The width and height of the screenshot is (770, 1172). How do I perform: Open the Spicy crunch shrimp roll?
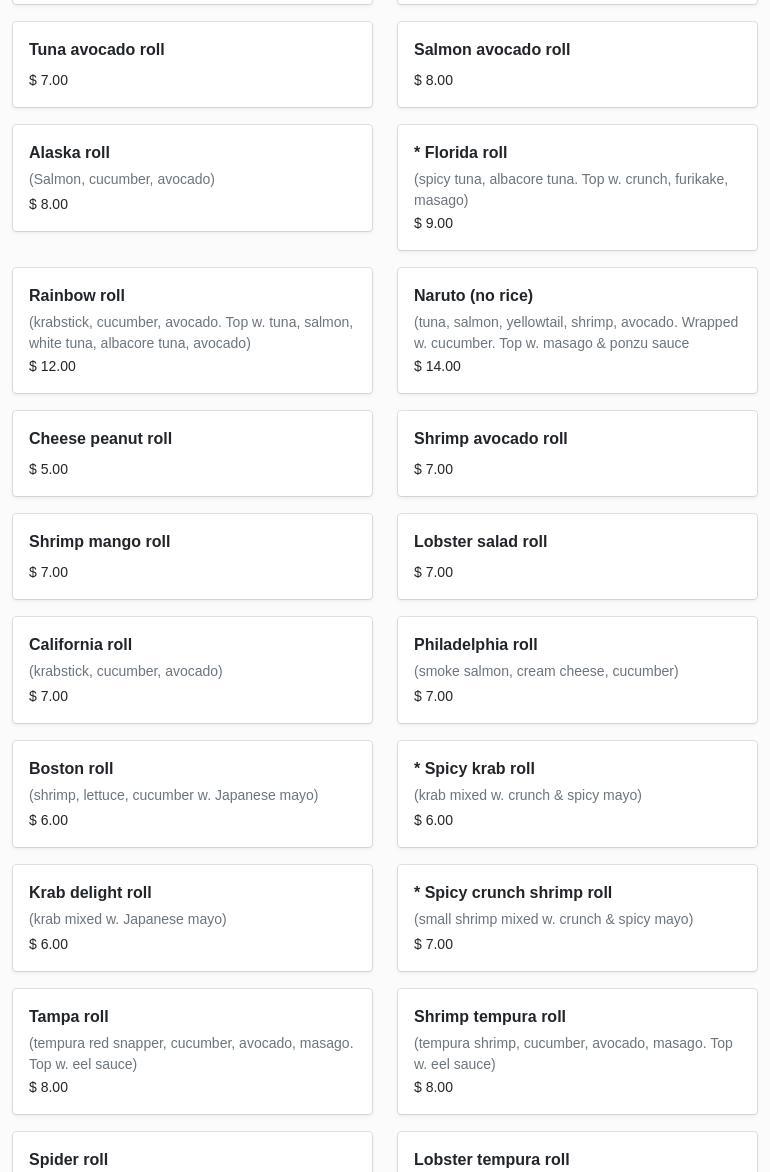(x=577, y=917)
